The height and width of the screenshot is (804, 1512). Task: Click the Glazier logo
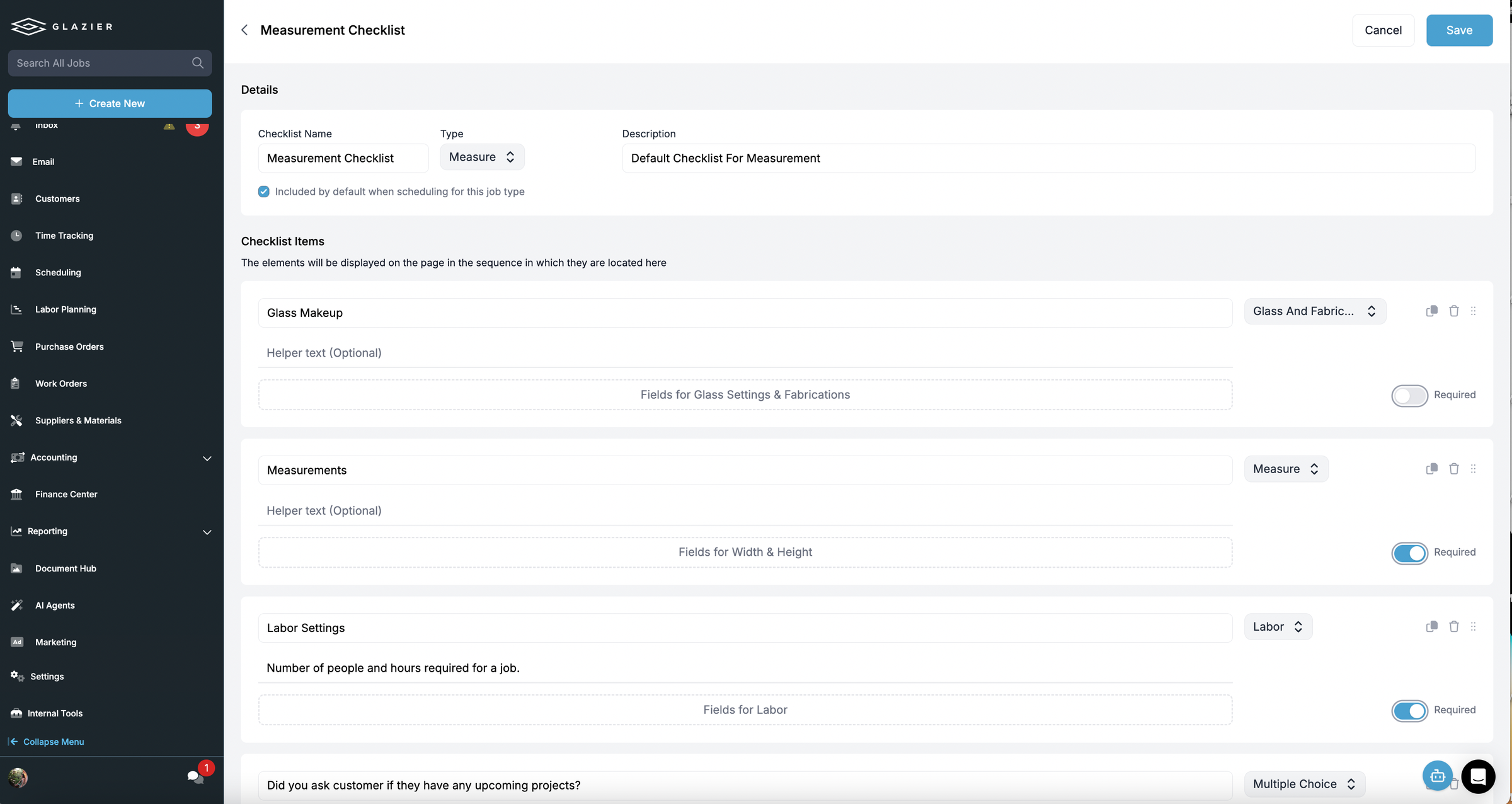[x=62, y=26]
